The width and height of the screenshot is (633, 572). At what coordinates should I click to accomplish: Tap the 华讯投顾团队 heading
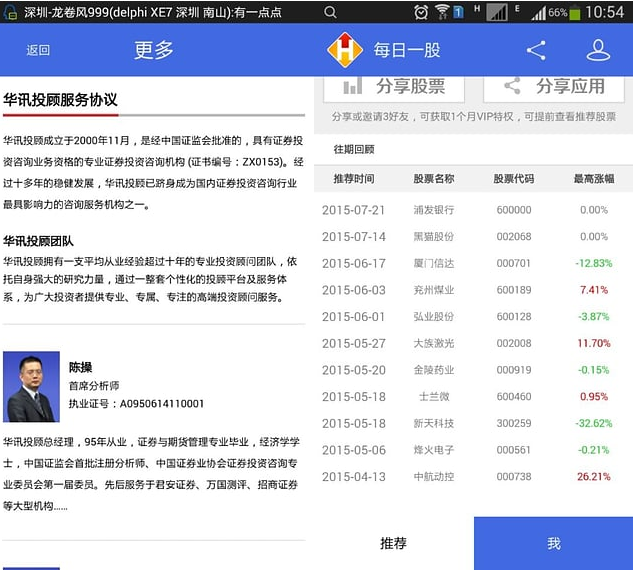(38, 241)
